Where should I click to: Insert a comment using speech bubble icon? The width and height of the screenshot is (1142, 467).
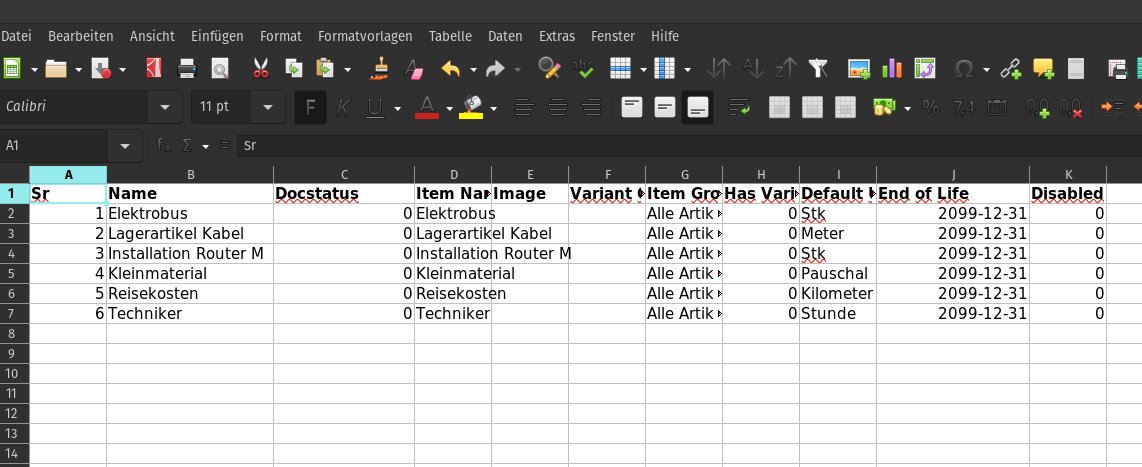tap(1043, 69)
